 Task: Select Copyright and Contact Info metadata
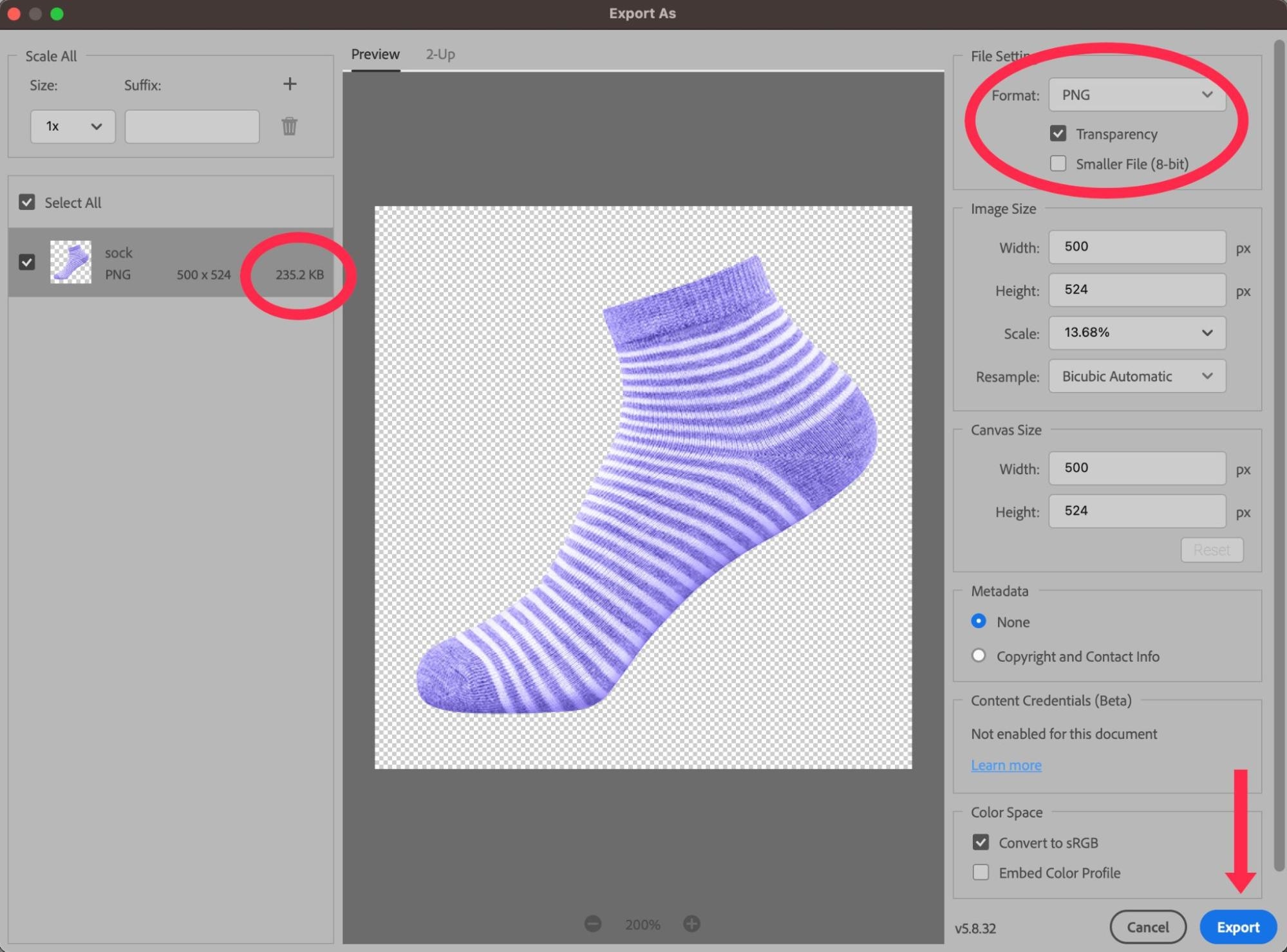[979, 656]
